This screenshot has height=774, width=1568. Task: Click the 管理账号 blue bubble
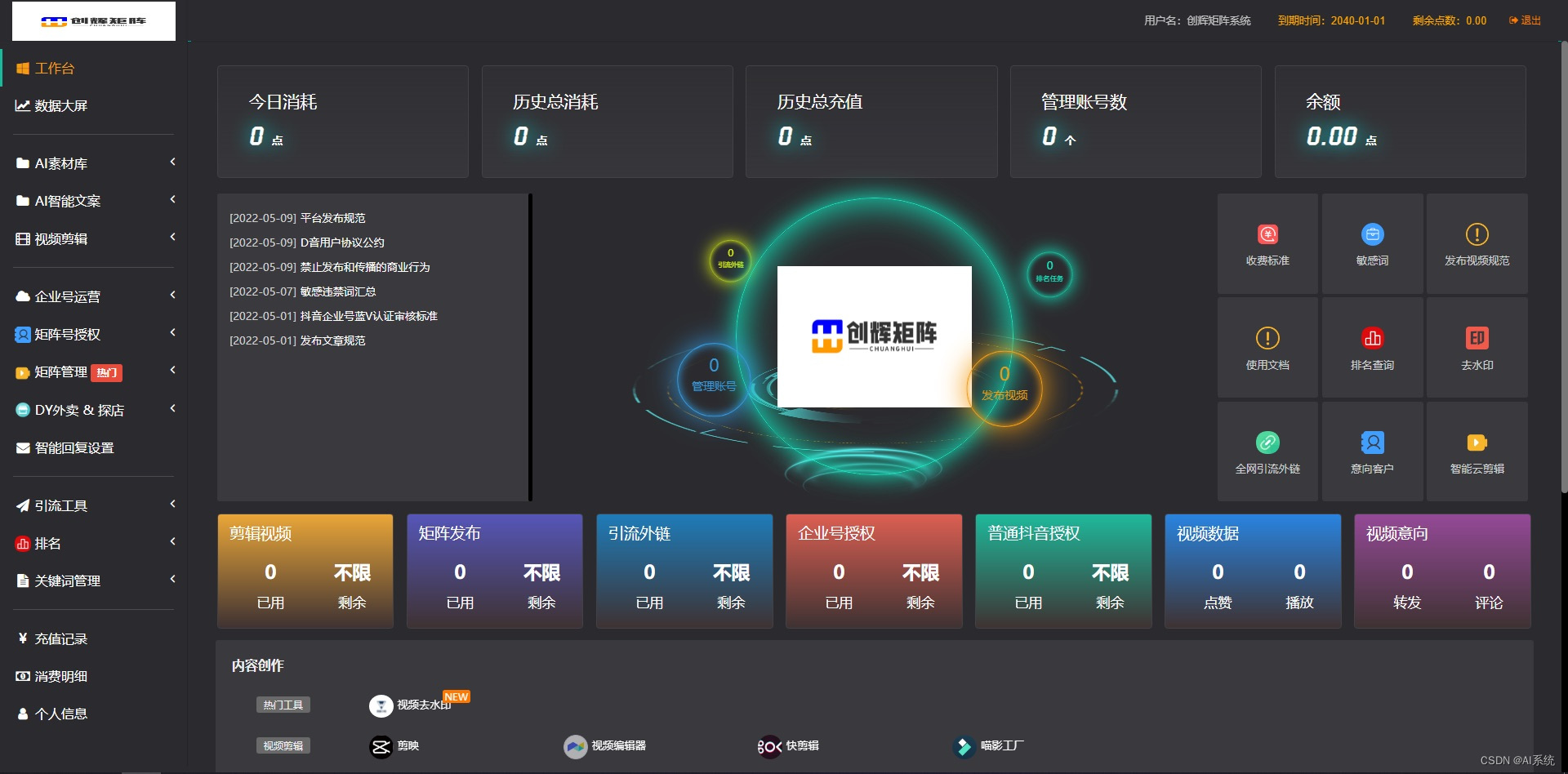tap(714, 379)
